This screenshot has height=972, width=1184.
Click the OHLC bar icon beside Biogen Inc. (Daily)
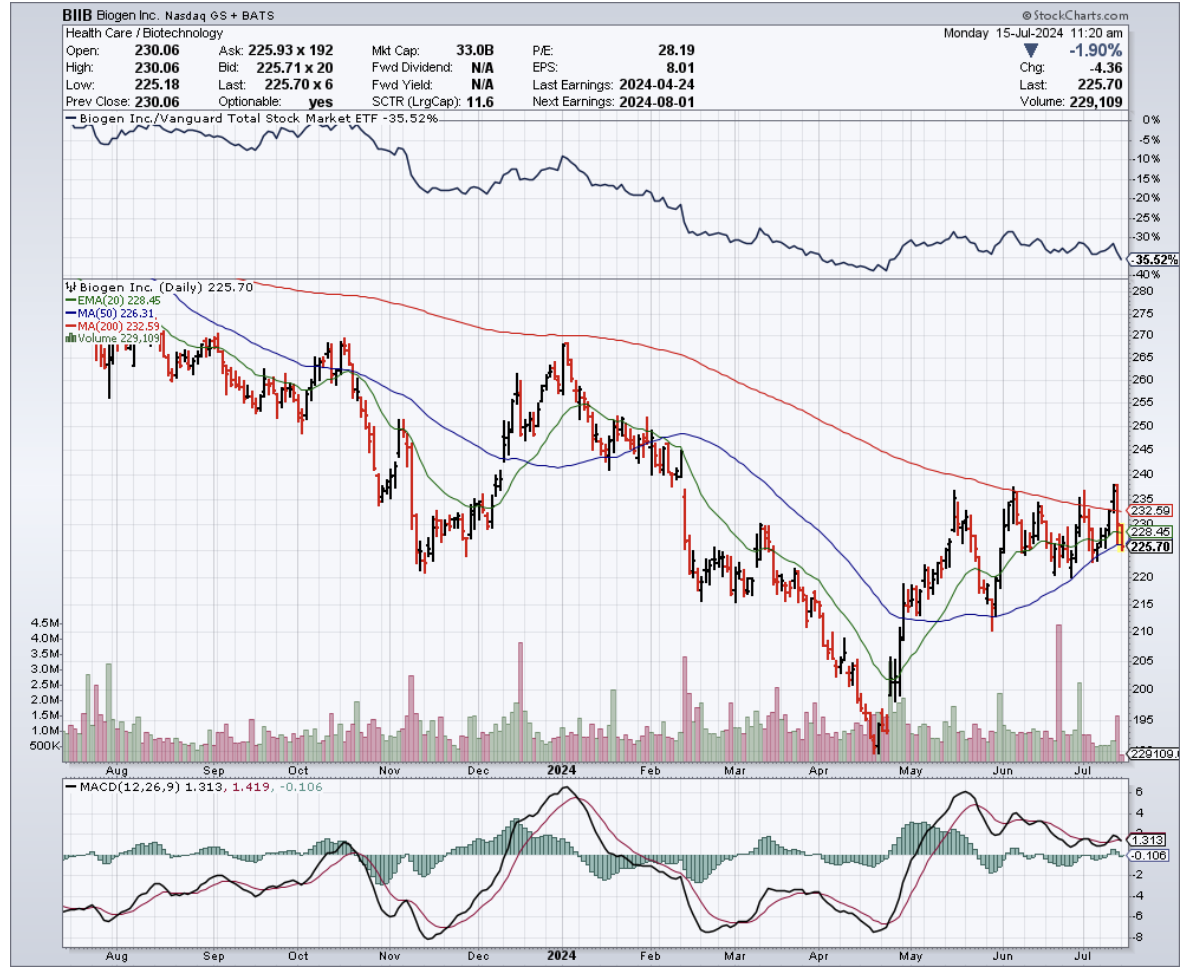[x=70, y=285]
